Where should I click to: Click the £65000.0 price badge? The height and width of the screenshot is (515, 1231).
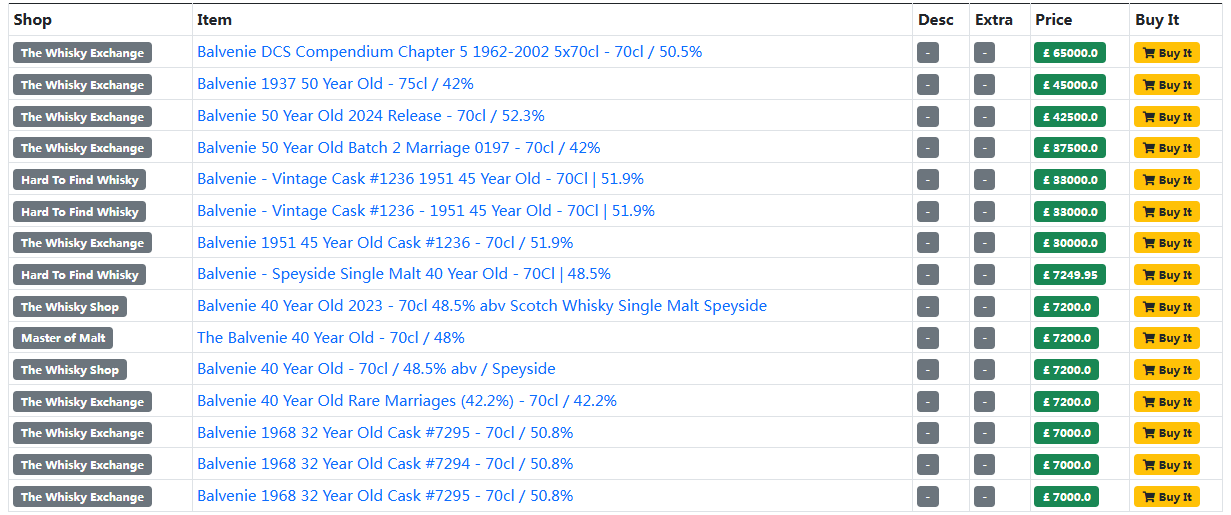pyautogui.click(x=1069, y=53)
